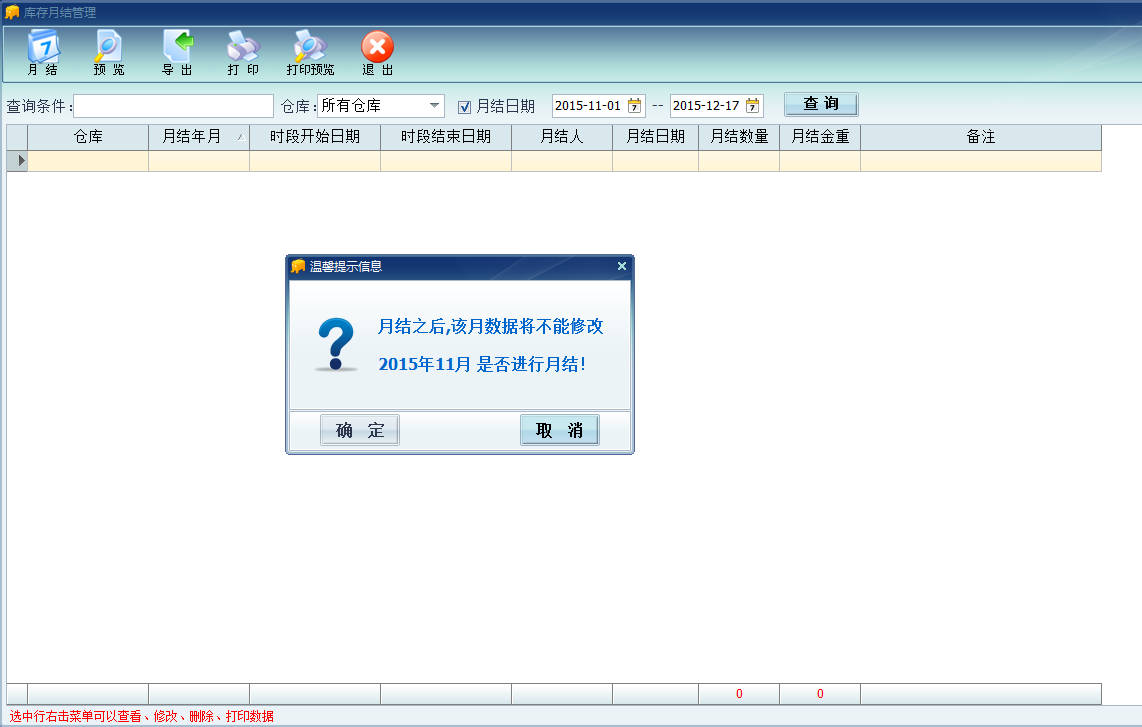Expand the 仓库 warehouse dropdown
This screenshot has width=1142, height=727.
click(x=435, y=106)
